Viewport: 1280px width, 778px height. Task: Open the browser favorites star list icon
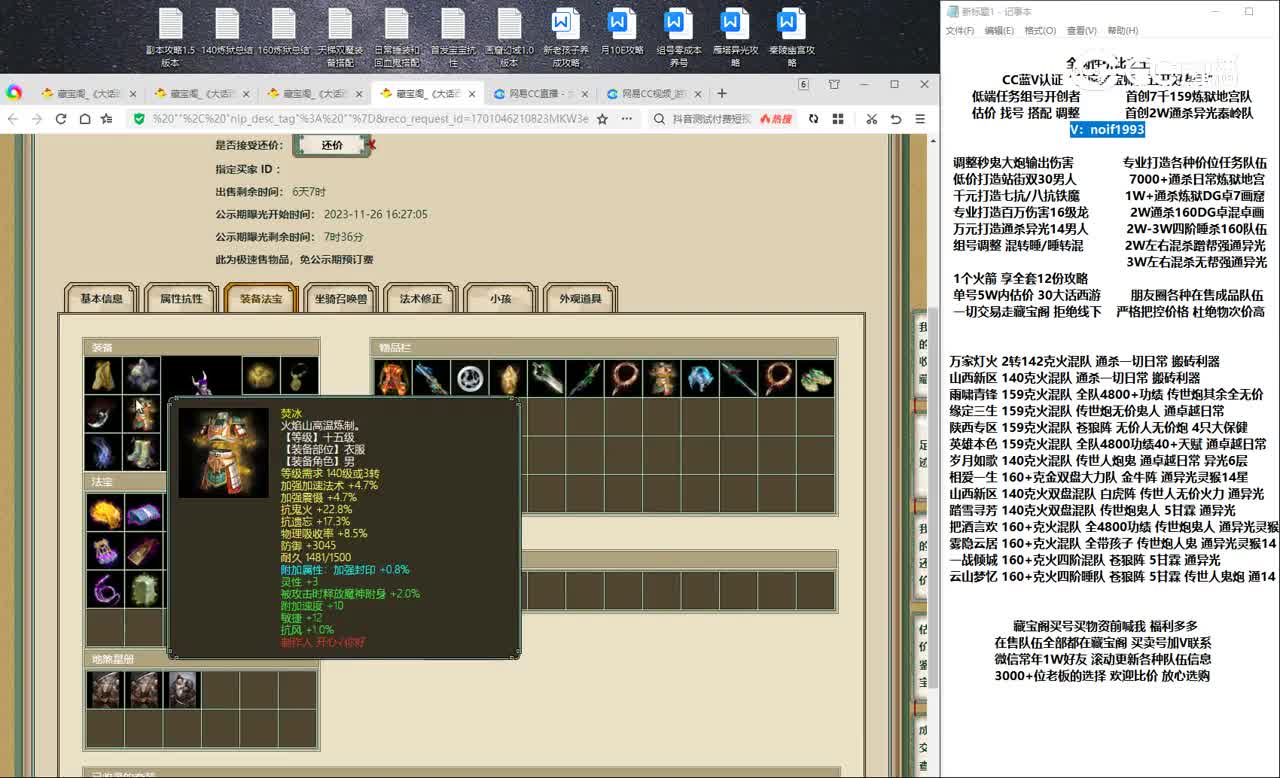point(106,119)
